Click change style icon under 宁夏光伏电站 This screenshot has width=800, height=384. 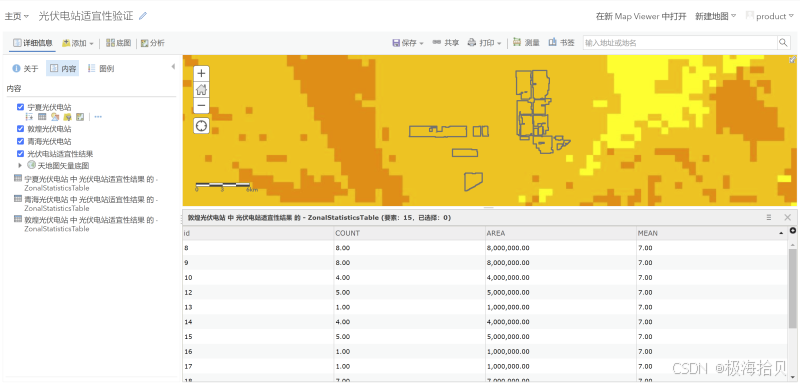55,117
